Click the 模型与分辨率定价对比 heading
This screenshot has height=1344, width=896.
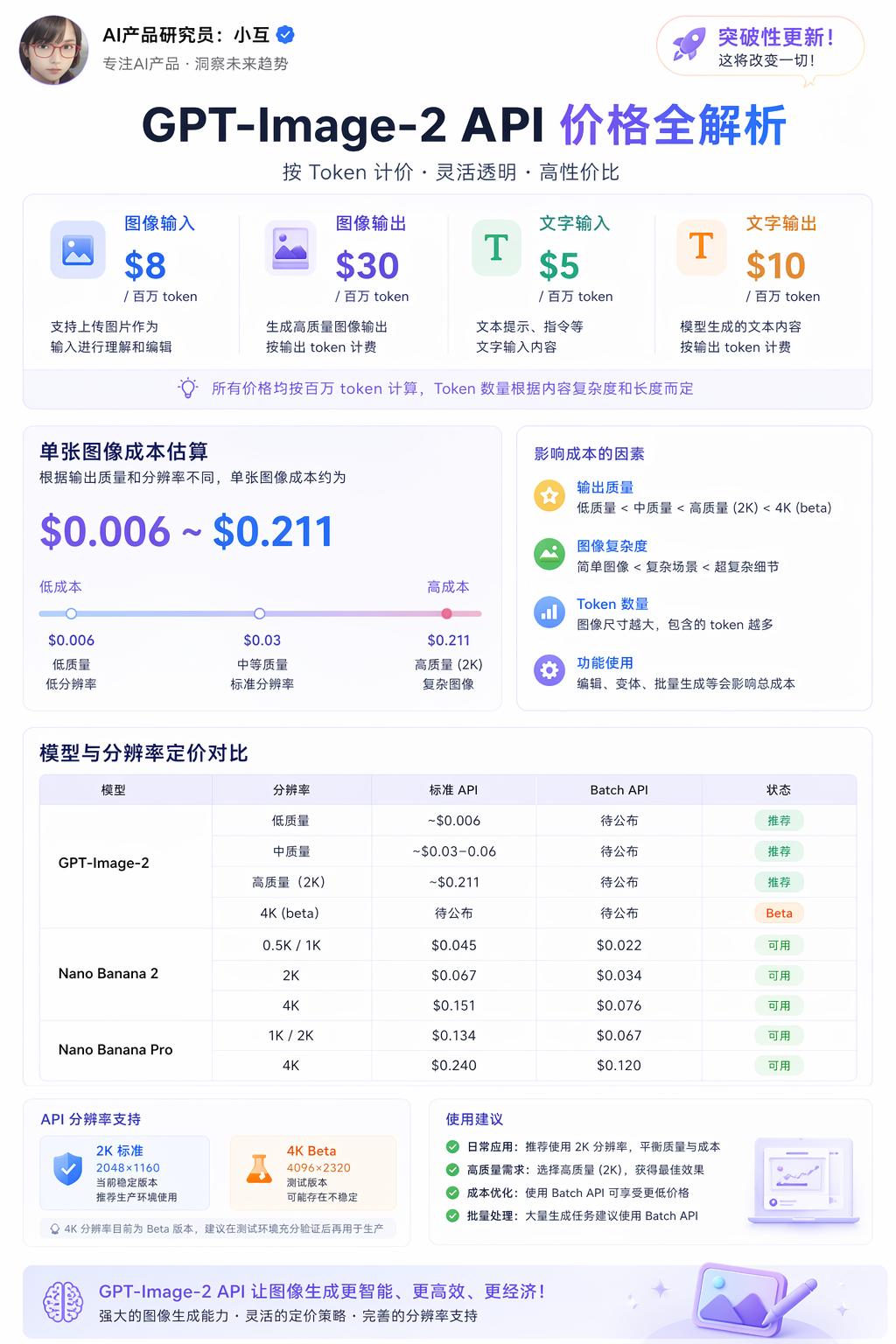click(143, 753)
